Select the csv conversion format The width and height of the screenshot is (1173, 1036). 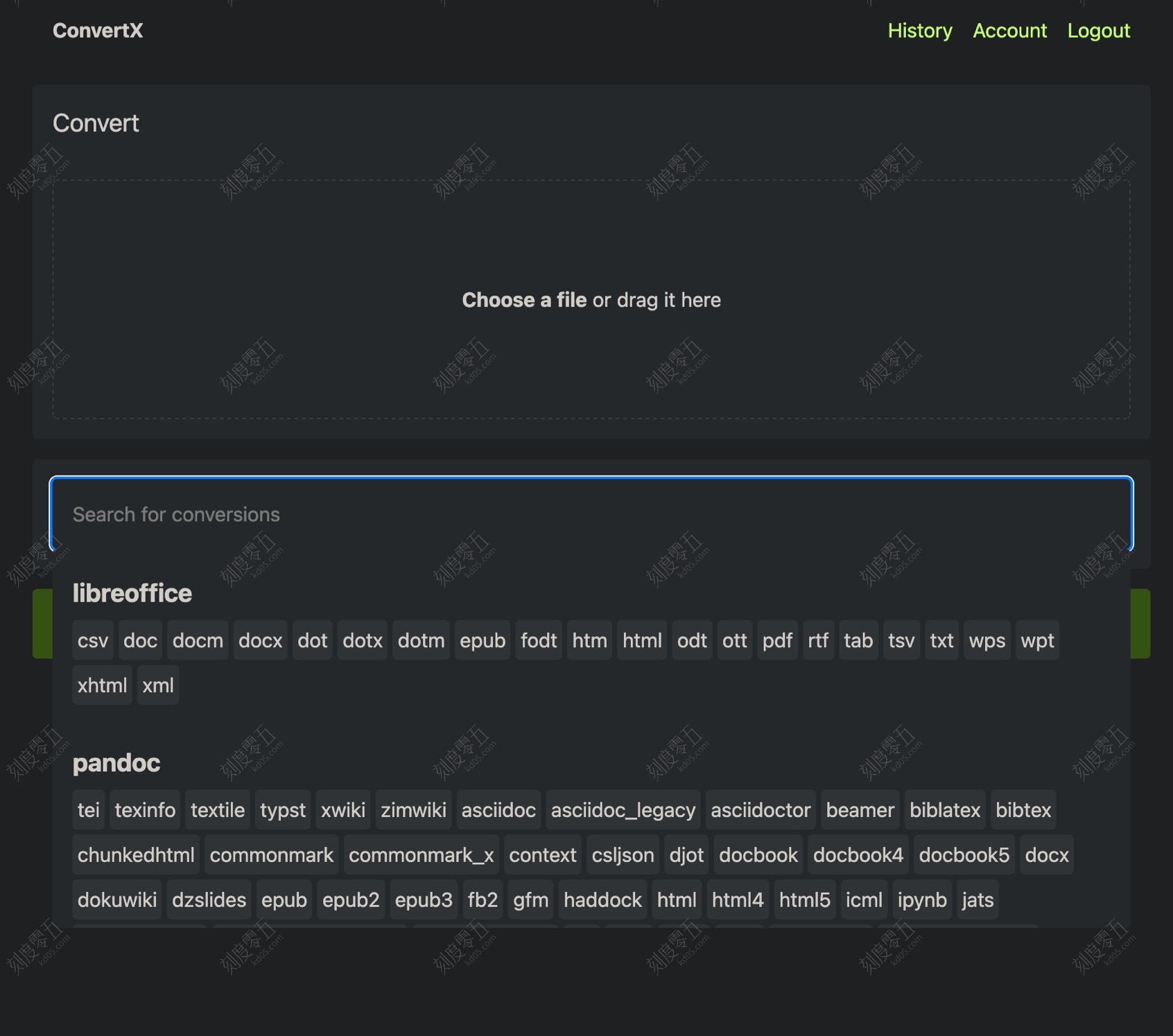click(92, 640)
